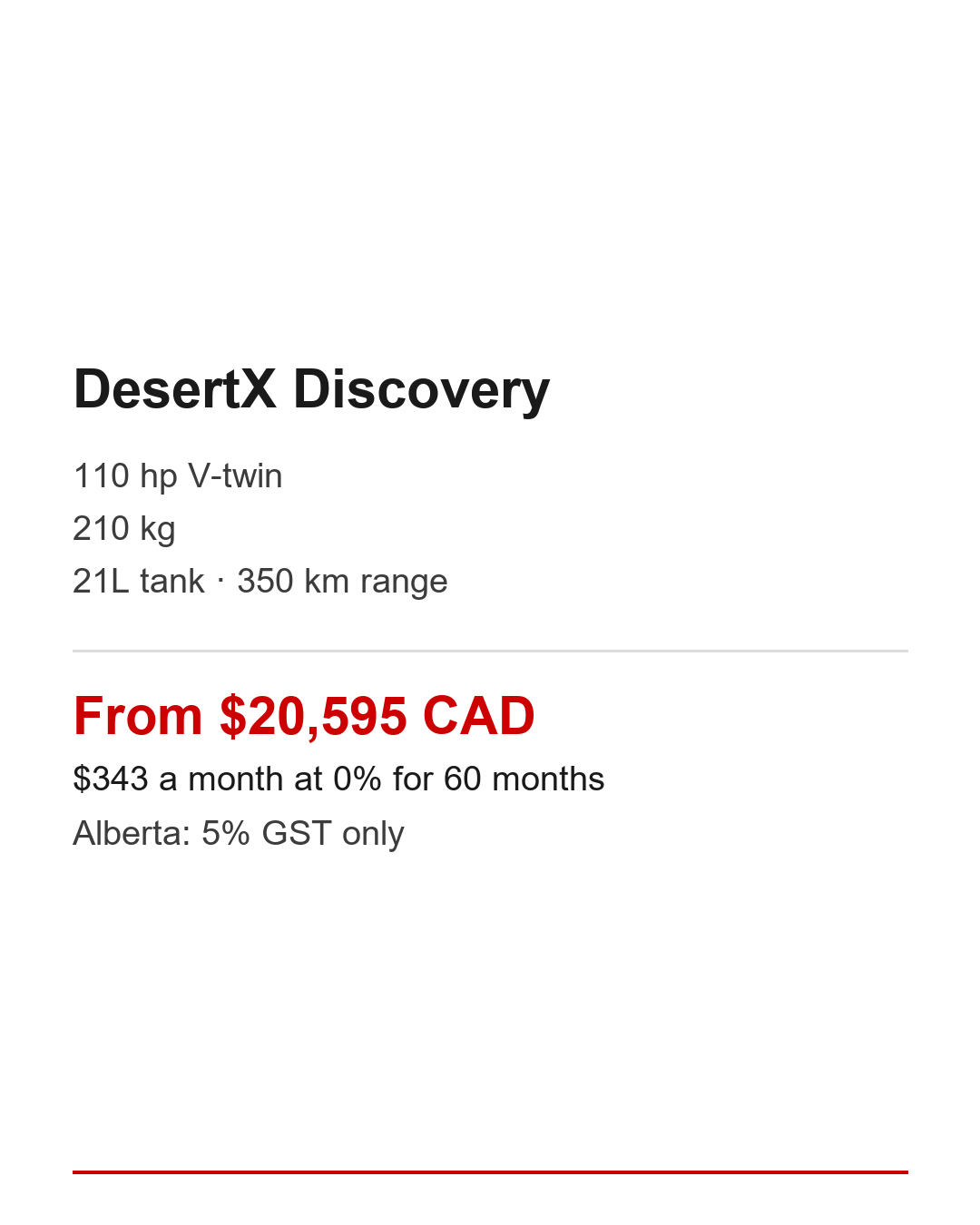Click the 110 hp V-twin spec

click(x=178, y=476)
